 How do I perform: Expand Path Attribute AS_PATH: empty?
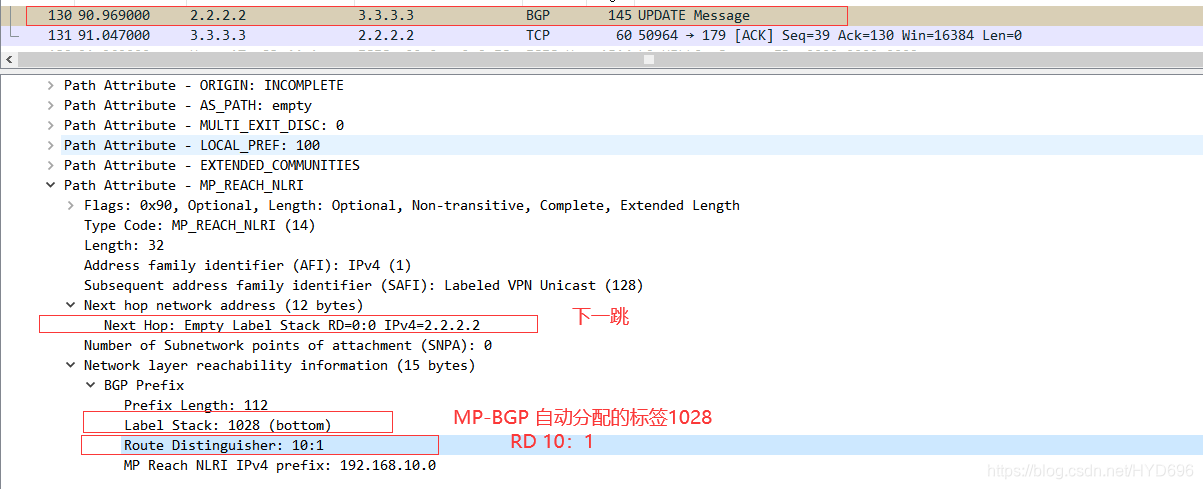50,105
